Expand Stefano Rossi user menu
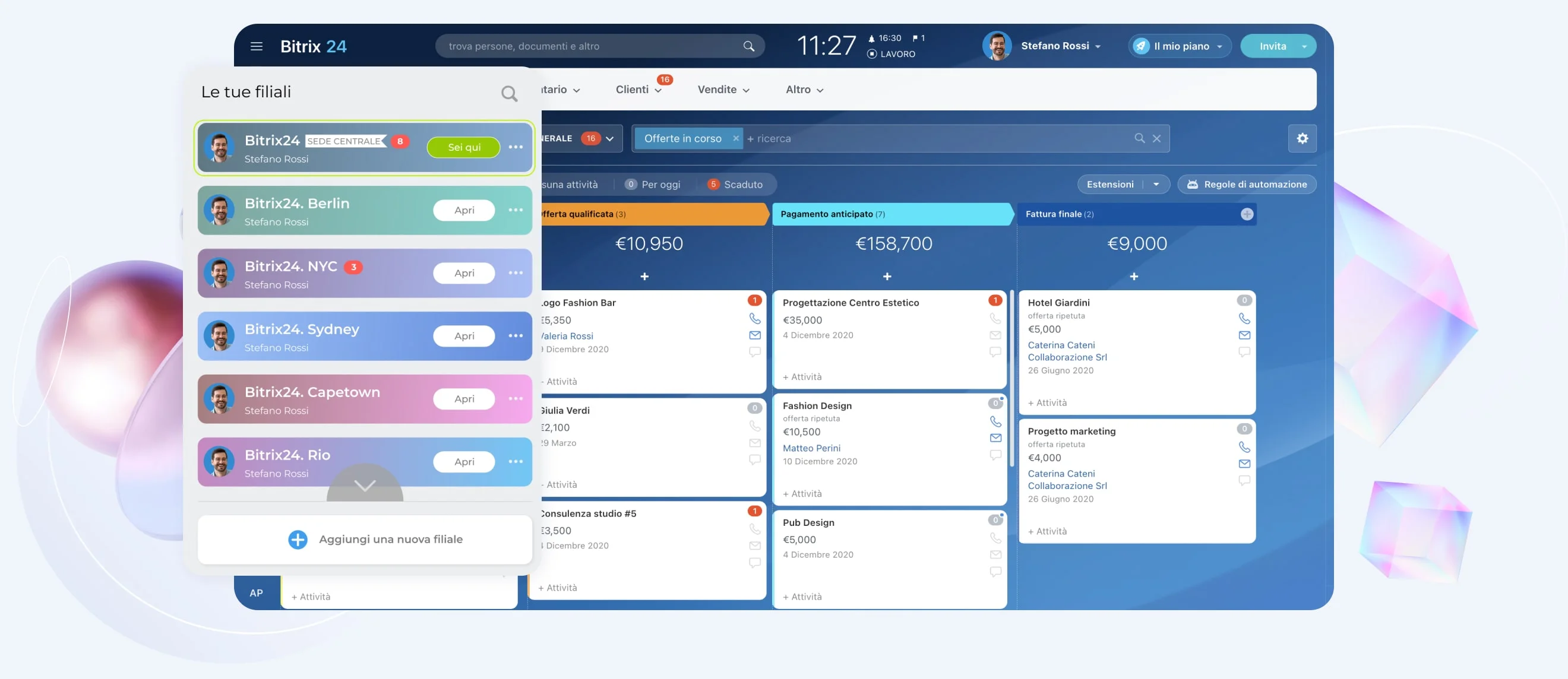 click(1098, 47)
